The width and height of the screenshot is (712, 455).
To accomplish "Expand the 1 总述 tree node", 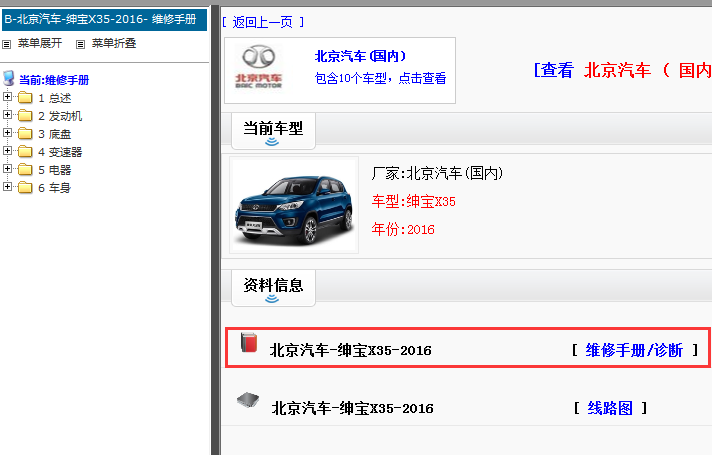I will click(7, 96).
